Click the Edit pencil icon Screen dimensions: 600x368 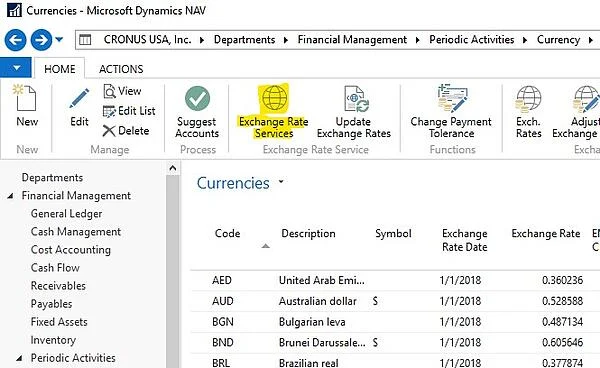(x=79, y=98)
